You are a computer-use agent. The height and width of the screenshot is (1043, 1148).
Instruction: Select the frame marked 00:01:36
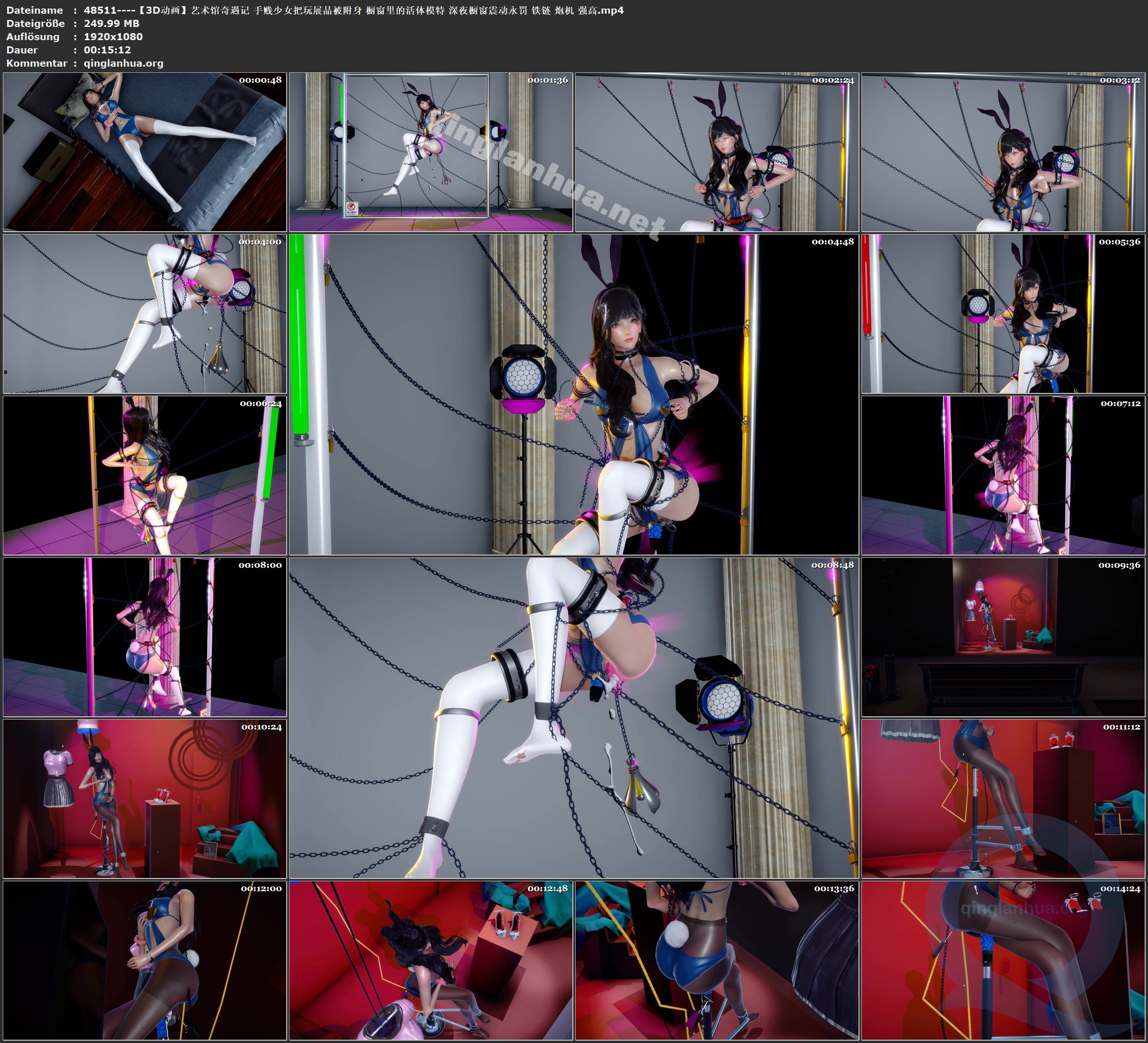tap(430, 151)
